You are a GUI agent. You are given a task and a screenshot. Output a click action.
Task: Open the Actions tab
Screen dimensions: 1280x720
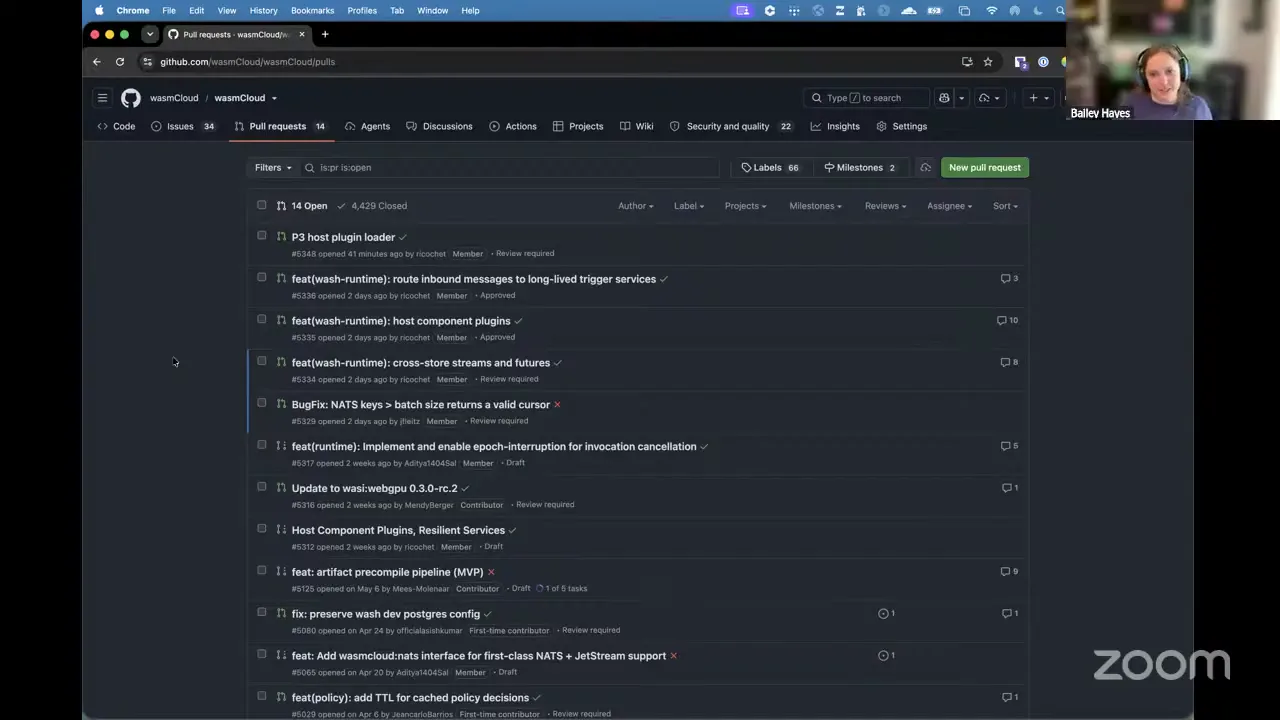click(x=513, y=127)
